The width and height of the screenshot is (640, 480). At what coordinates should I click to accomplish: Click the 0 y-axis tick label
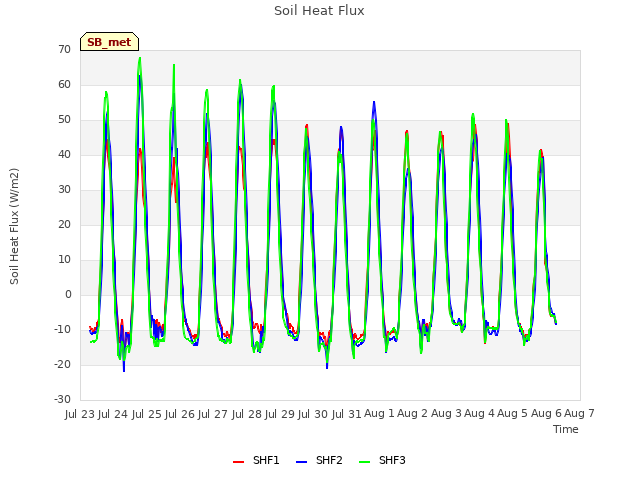tap(68, 295)
